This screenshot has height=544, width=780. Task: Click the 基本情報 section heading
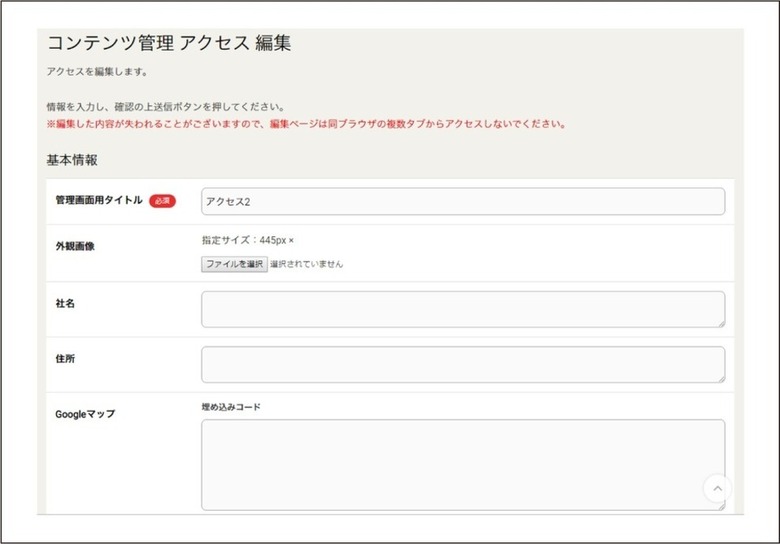click(x=72, y=160)
